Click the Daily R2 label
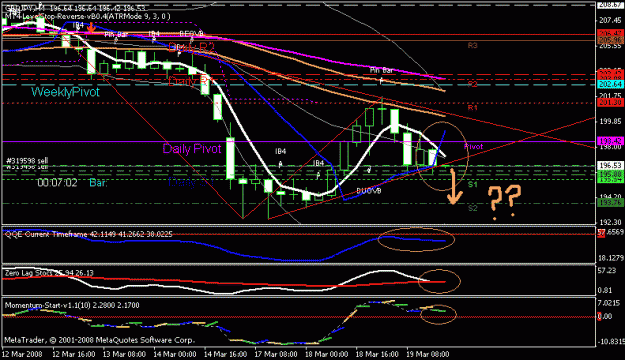 (191, 47)
